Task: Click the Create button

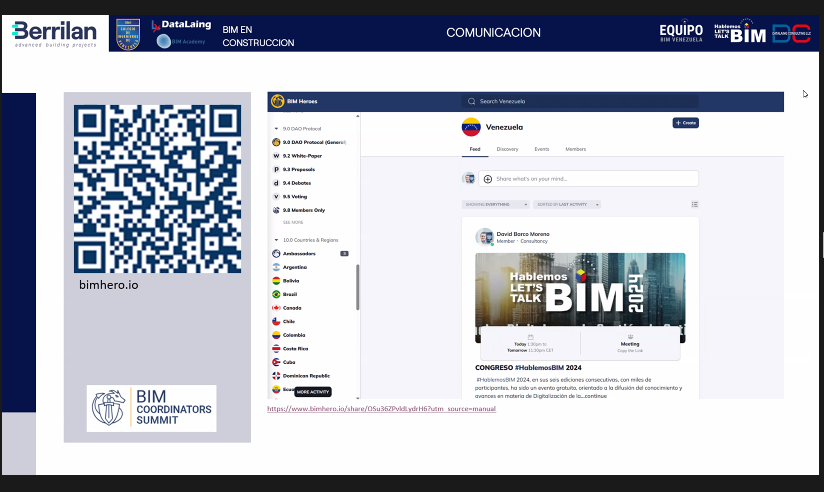Action: (685, 122)
